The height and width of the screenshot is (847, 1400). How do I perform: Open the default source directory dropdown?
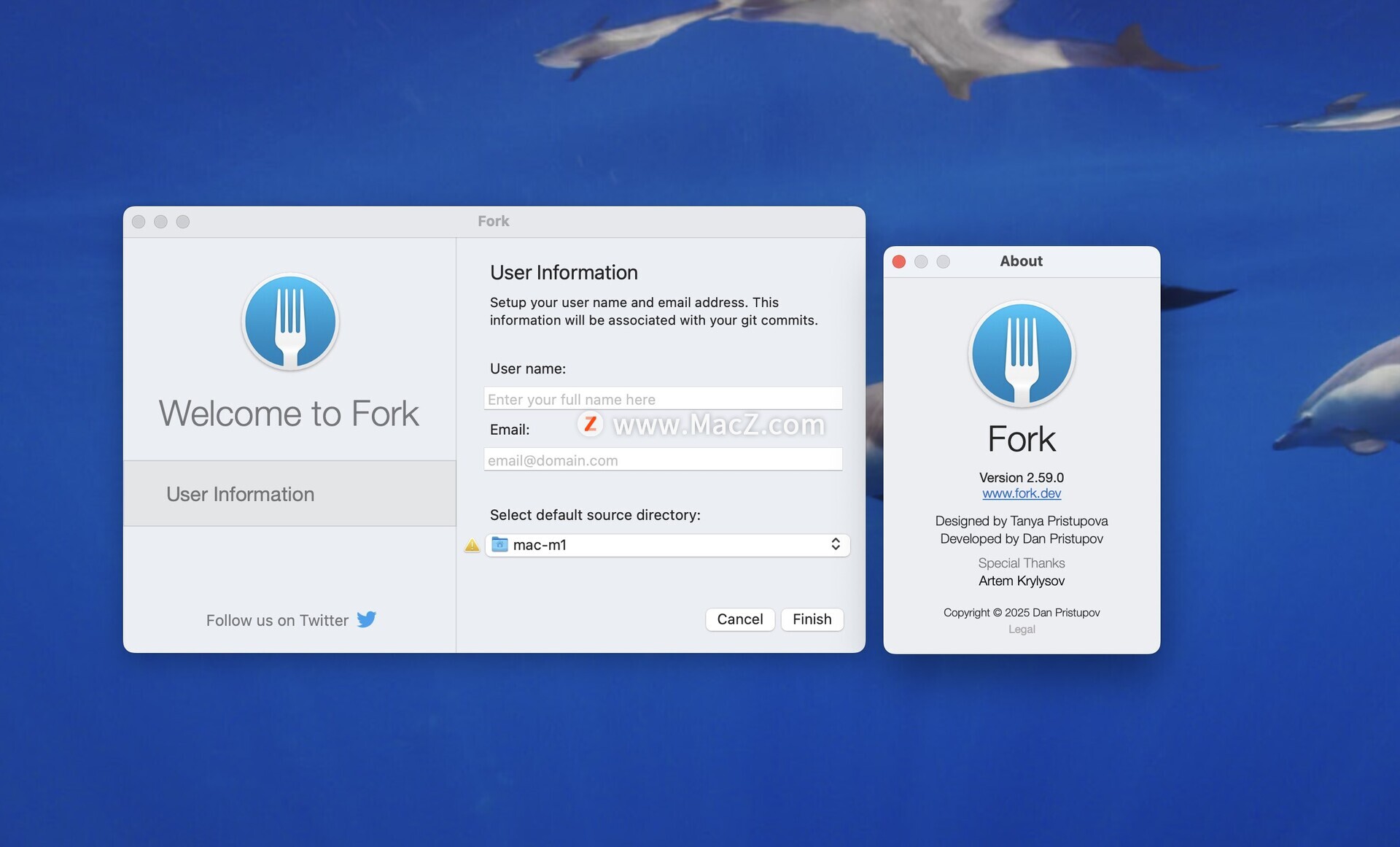(x=666, y=545)
